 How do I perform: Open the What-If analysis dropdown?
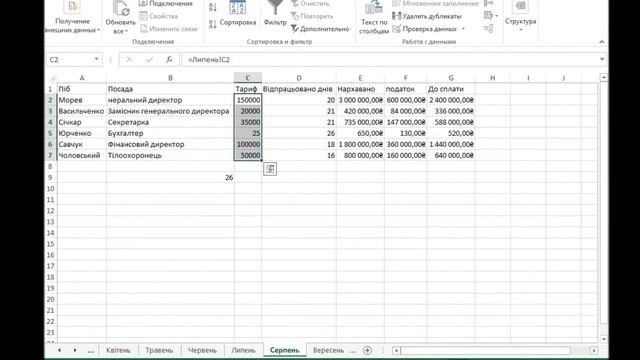491,16
